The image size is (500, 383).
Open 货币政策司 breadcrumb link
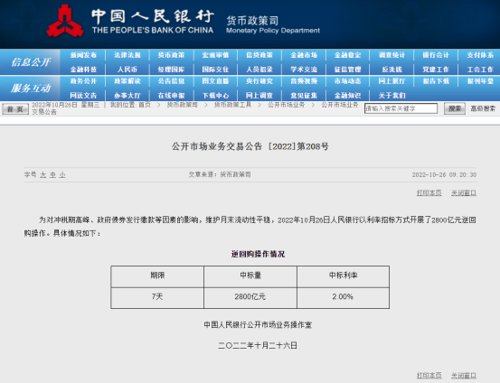(182, 105)
